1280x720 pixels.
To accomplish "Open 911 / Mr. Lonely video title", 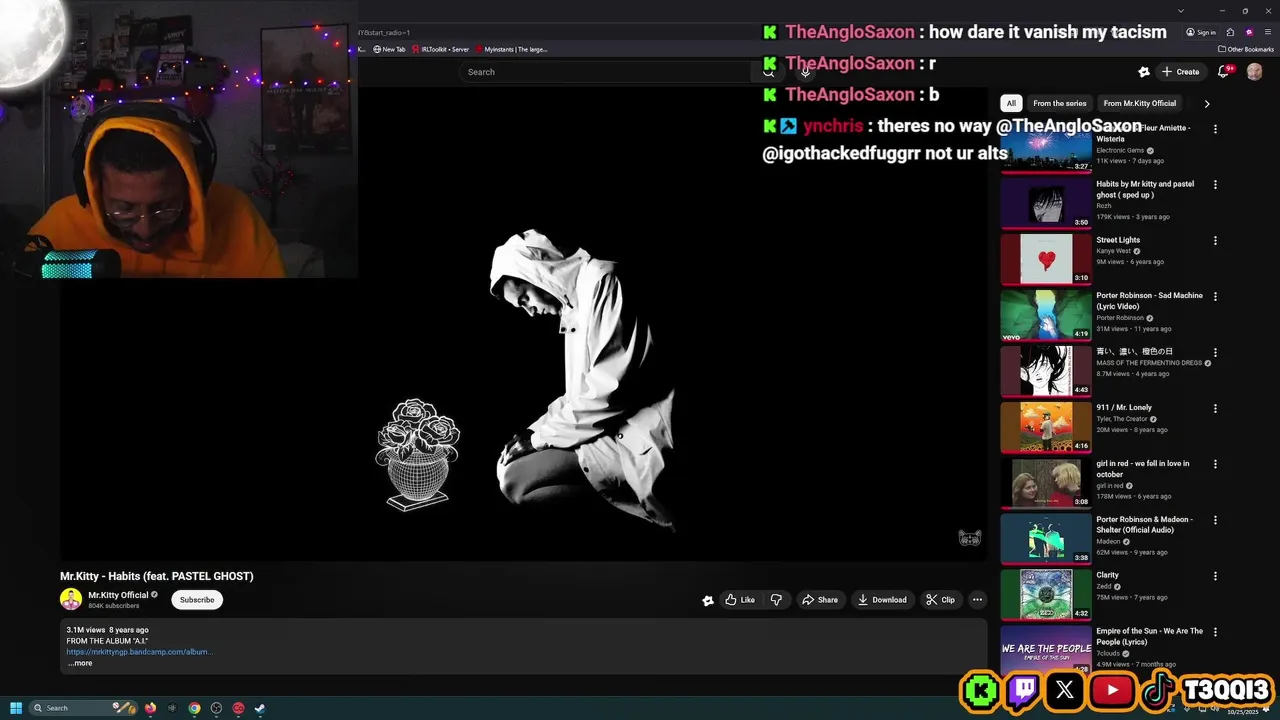I will 1124,407.
